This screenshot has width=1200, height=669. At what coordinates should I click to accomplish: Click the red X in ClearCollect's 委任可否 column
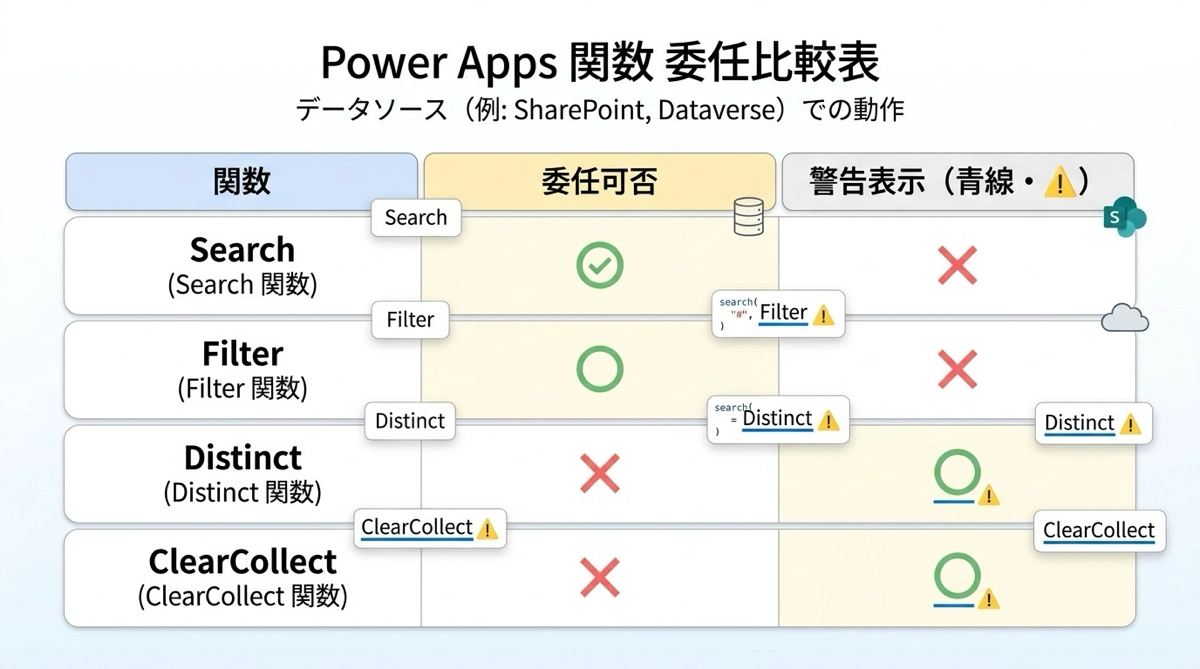tap(600, 578)
